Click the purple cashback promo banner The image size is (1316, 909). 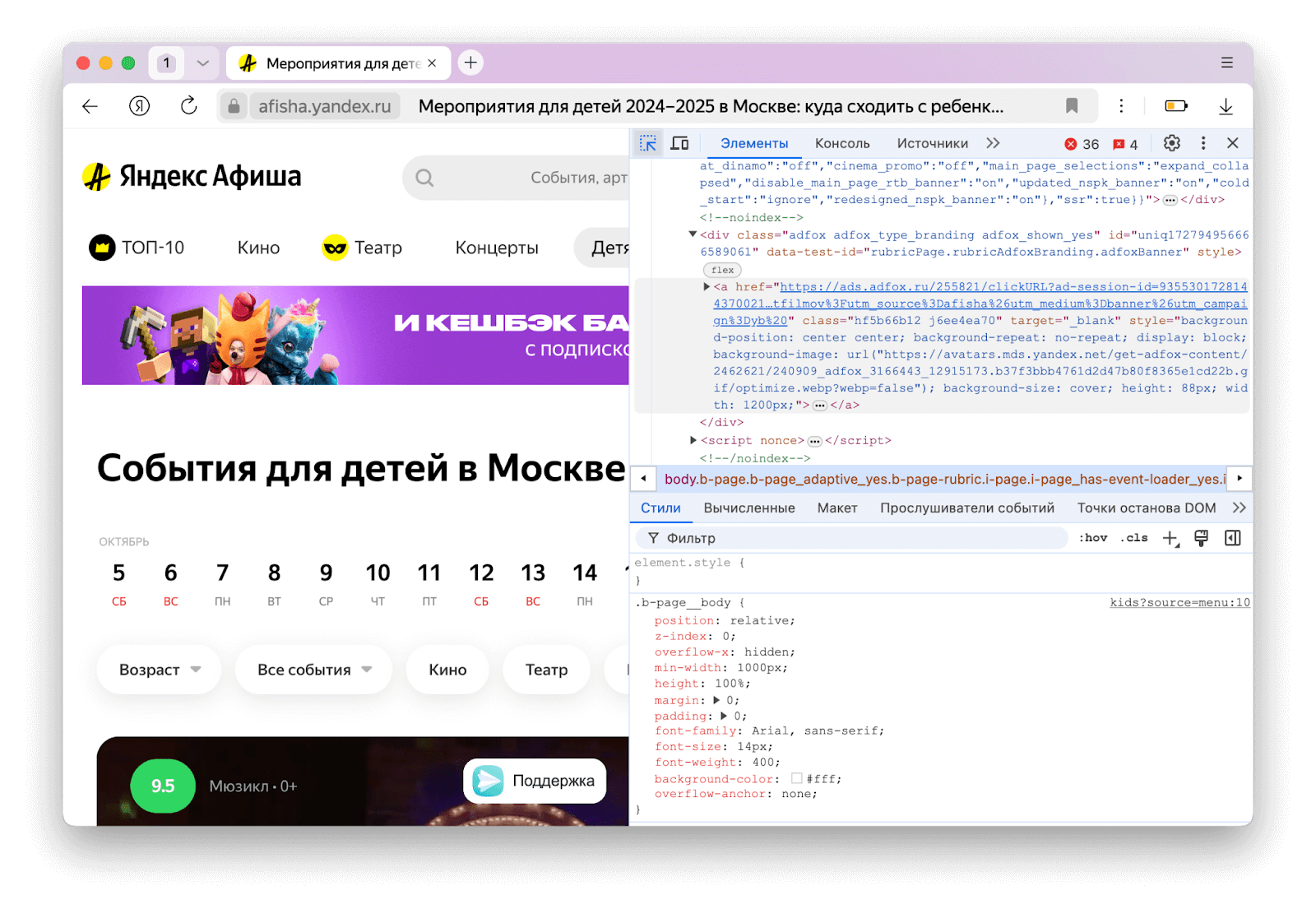(x=355, y=336)
